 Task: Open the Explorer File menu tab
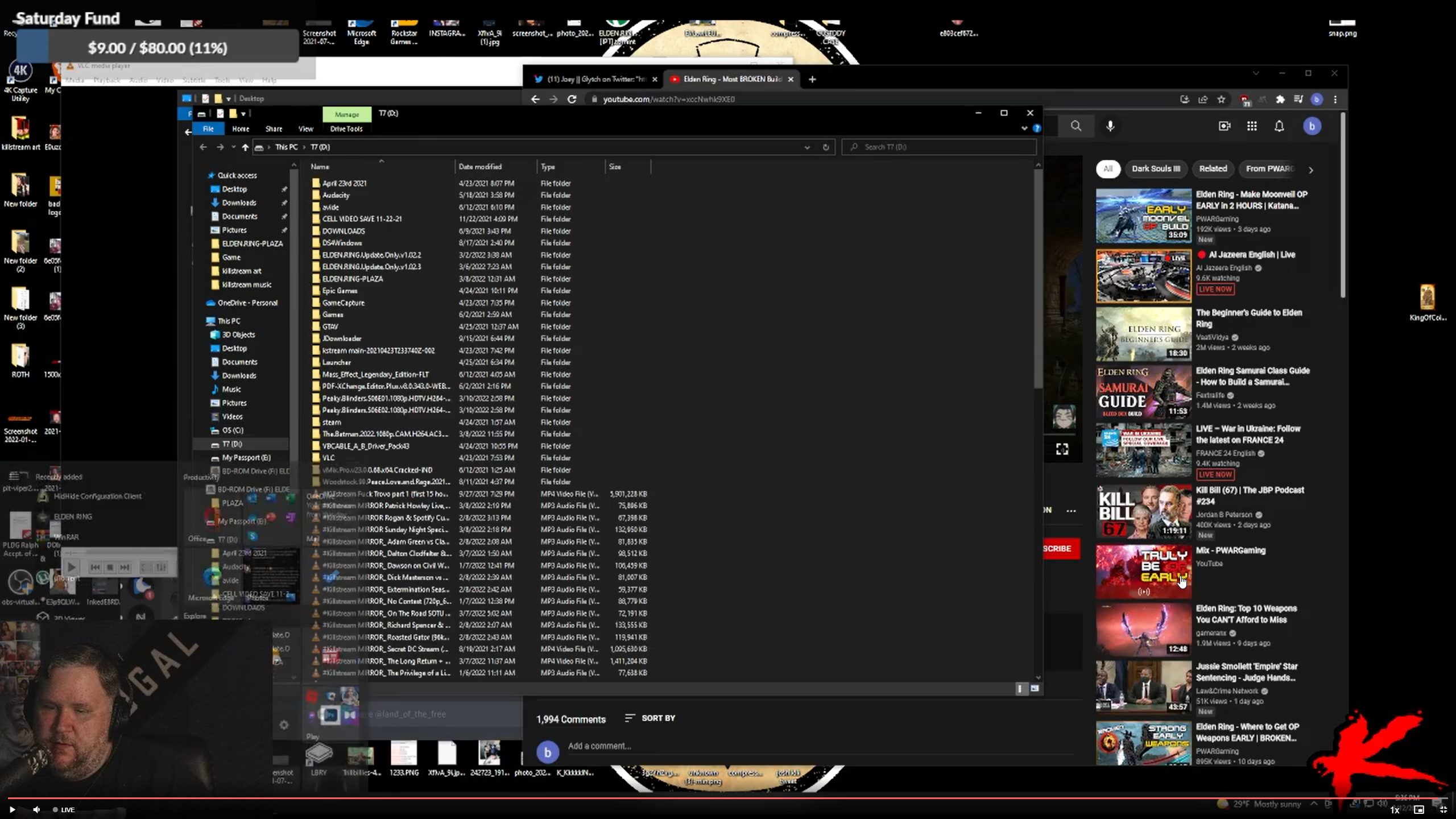pyautogui.click(x=208, y=129)
